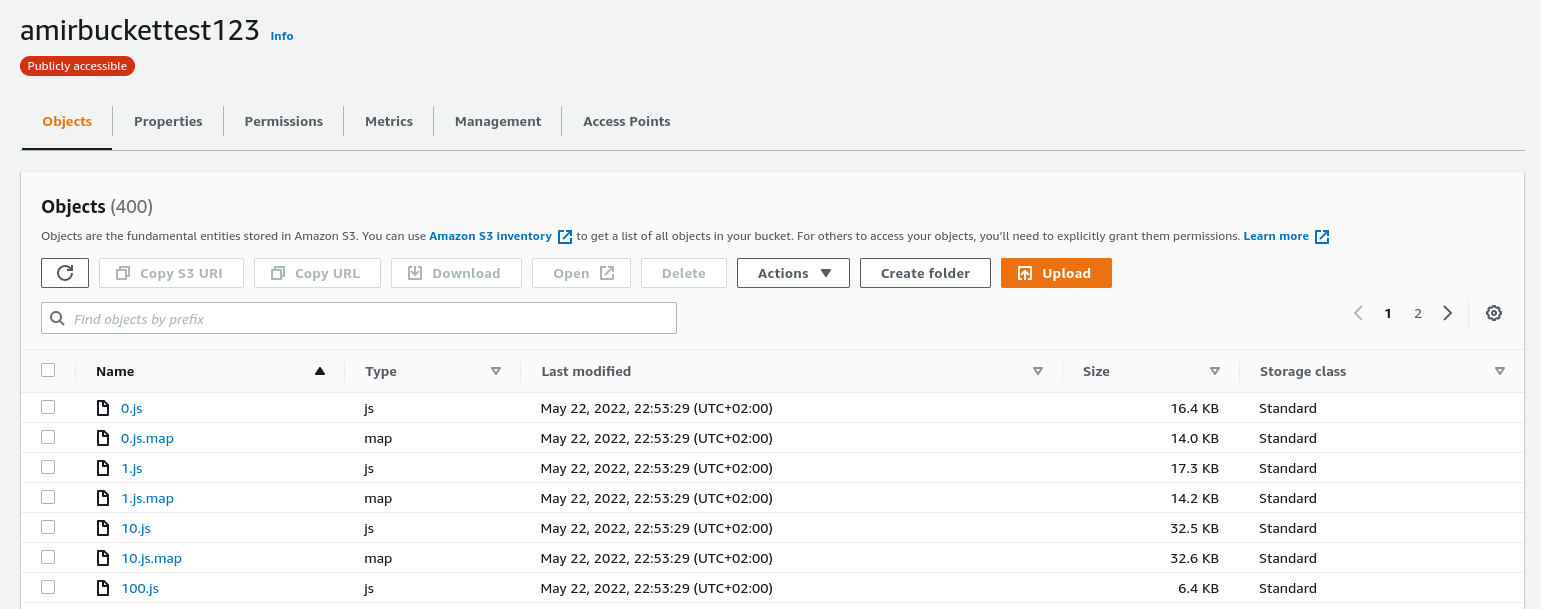This screenshot has height=609, width=1541.
Task: Click file icon beside 10.js.map
Action: (102, 558)
